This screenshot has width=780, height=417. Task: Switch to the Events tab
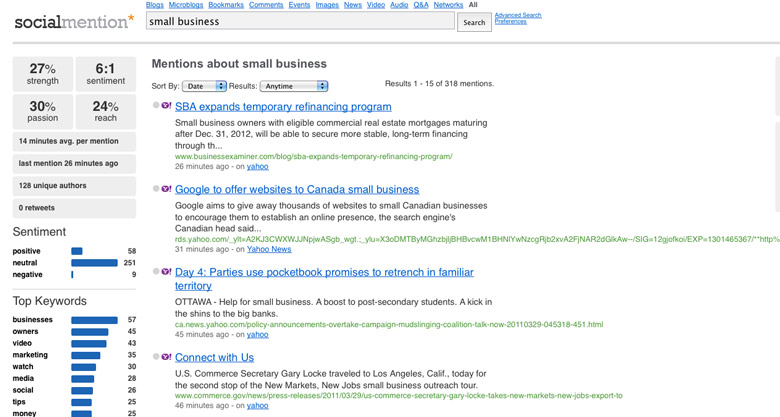[x=299, y=4]
